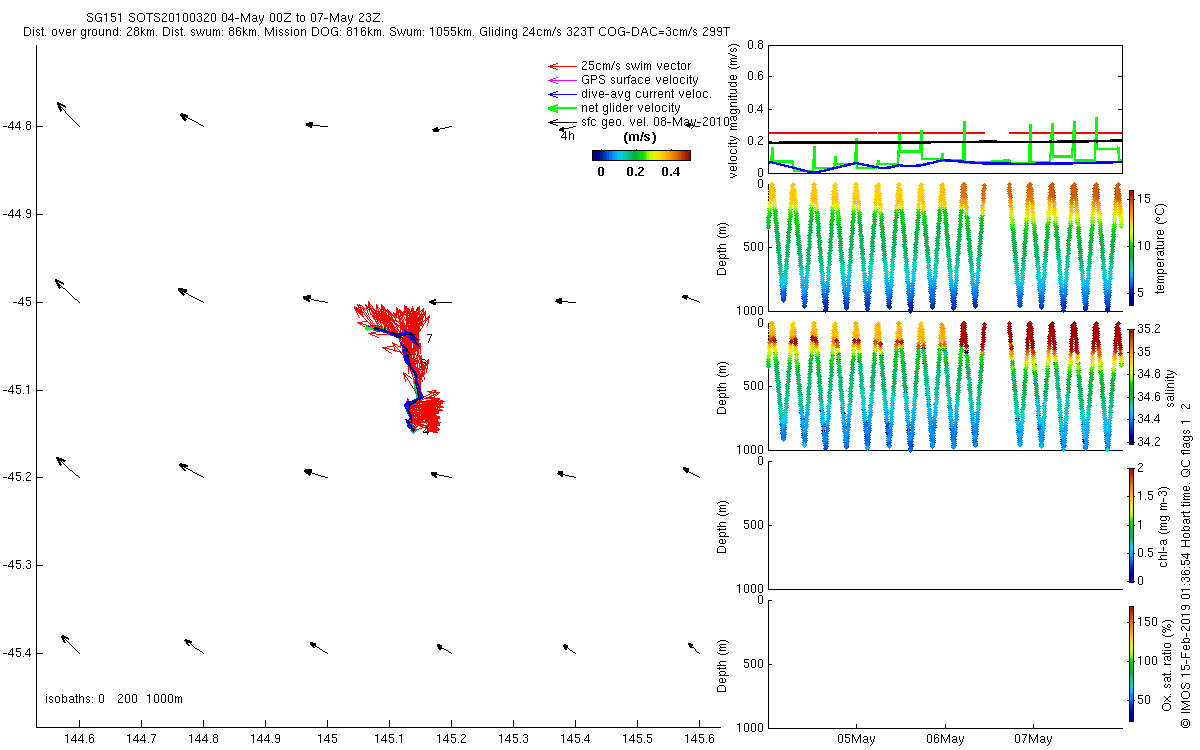Viewport: 1200px width, 750px height.
Task: Click the '-45.2' latitude tick label
Action: [18, 477]
